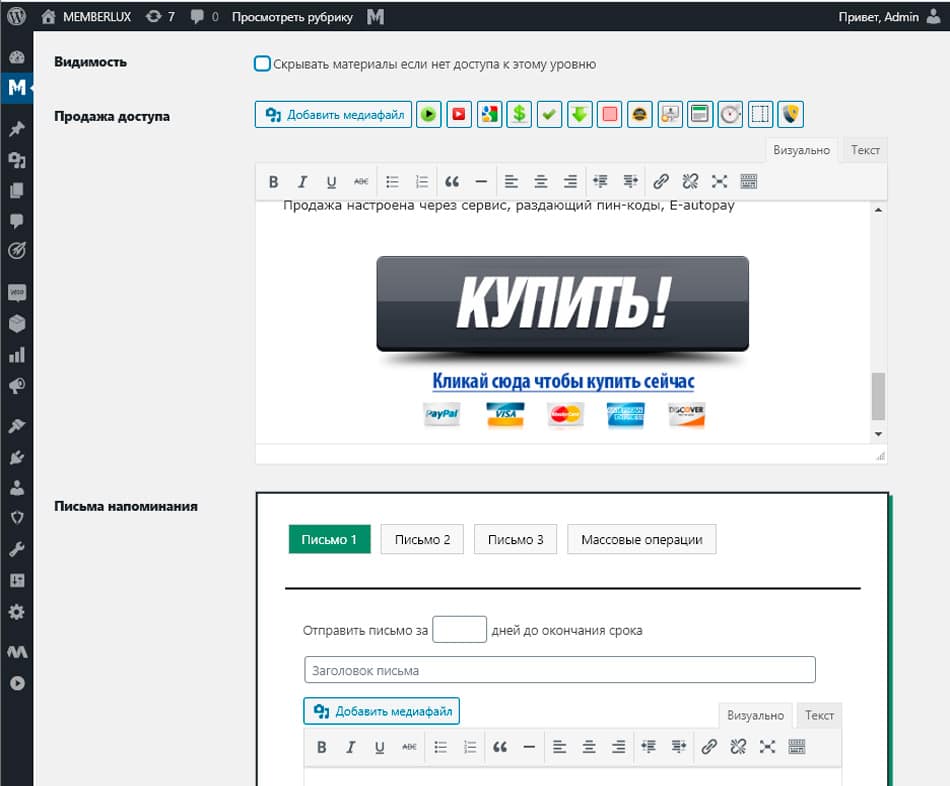Click the stopwatch timer shortcode icon
The image size is (950, 786).
(x=731, y=114)
